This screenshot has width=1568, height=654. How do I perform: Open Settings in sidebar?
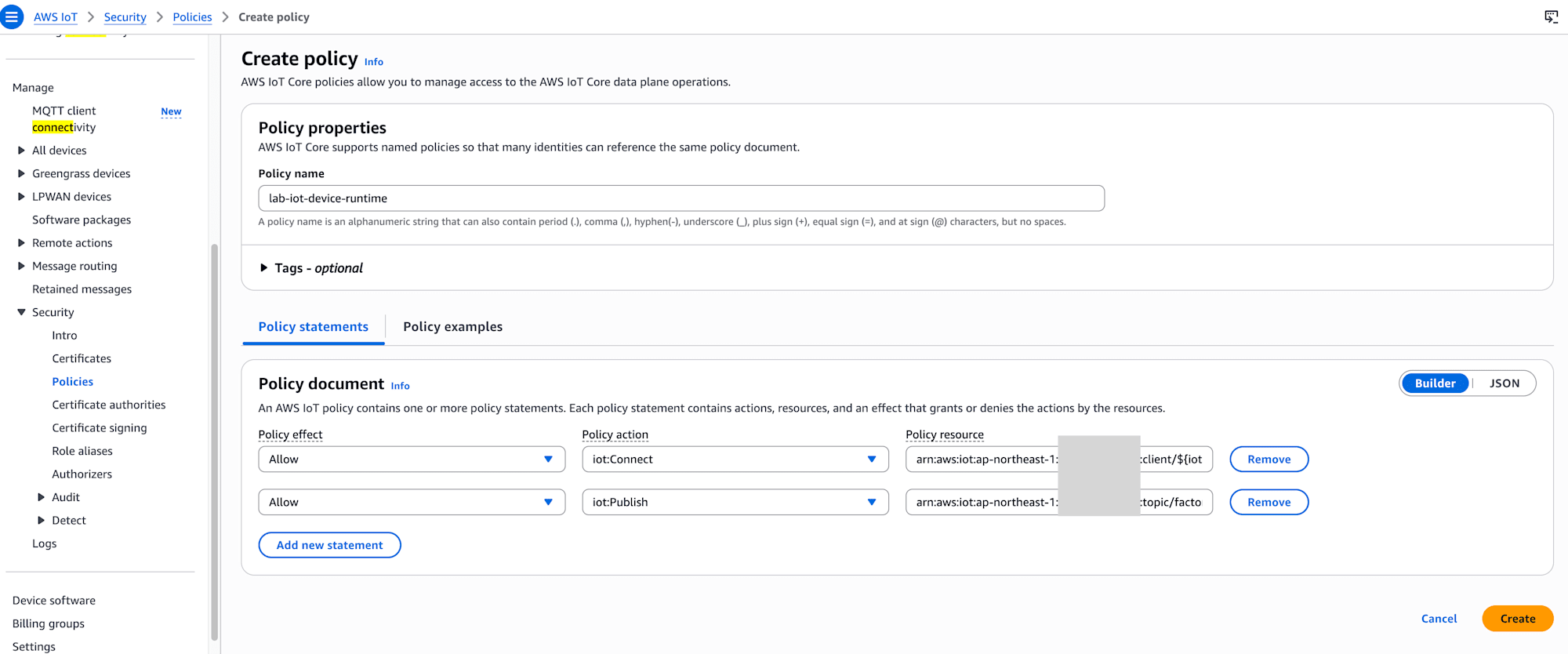click(34, 647)
